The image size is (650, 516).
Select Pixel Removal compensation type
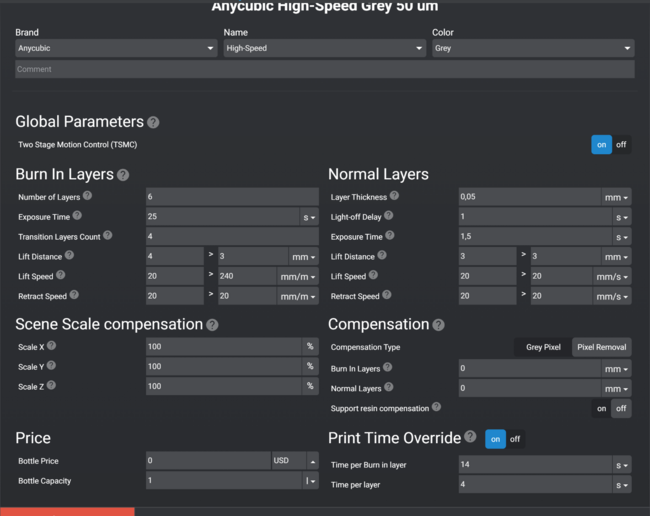602,347
